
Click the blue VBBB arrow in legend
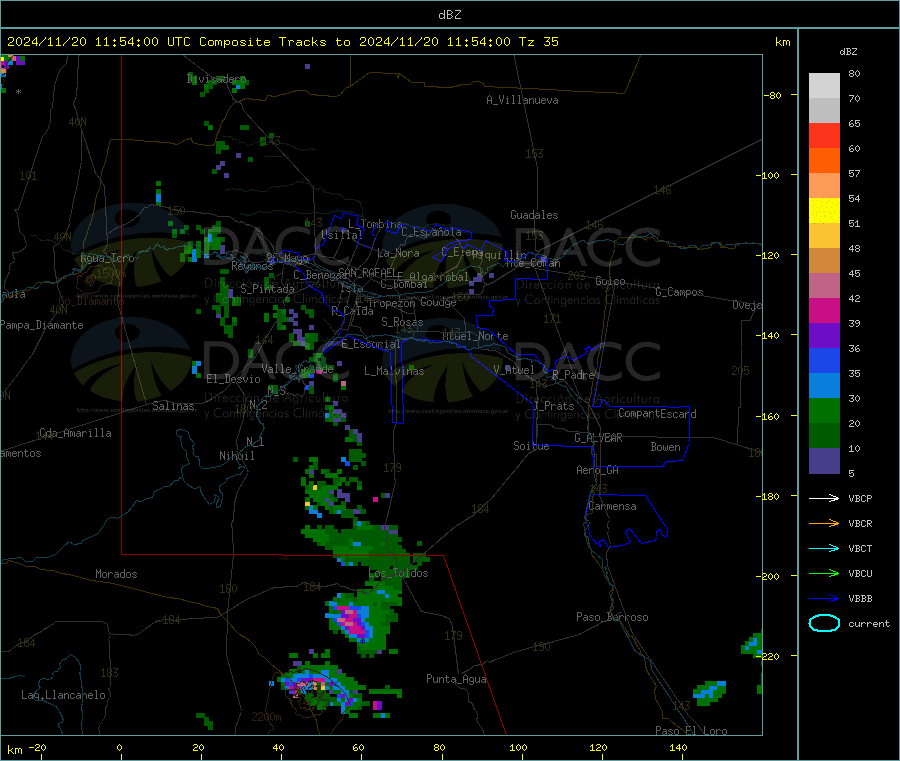tap(824, 598)
